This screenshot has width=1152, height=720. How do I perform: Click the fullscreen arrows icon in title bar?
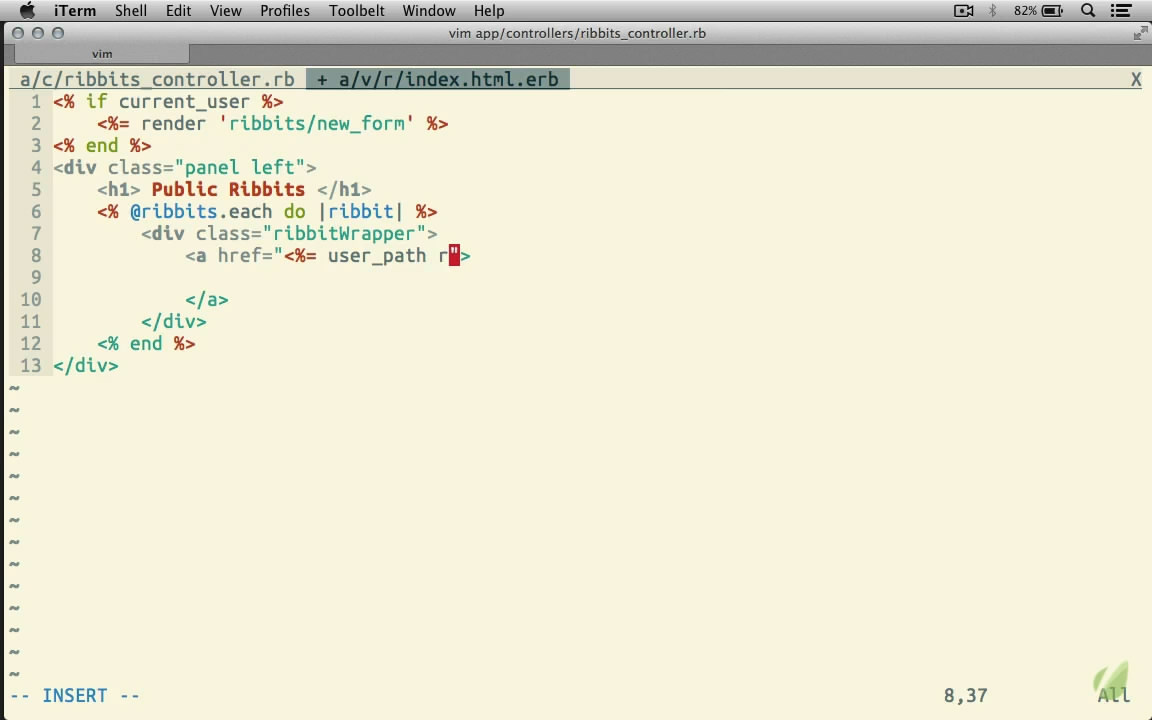click(1140, 33)
